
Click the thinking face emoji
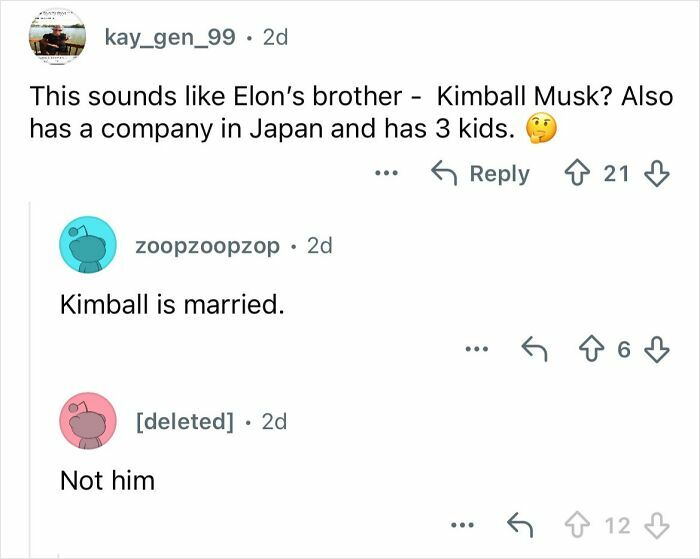541,129
